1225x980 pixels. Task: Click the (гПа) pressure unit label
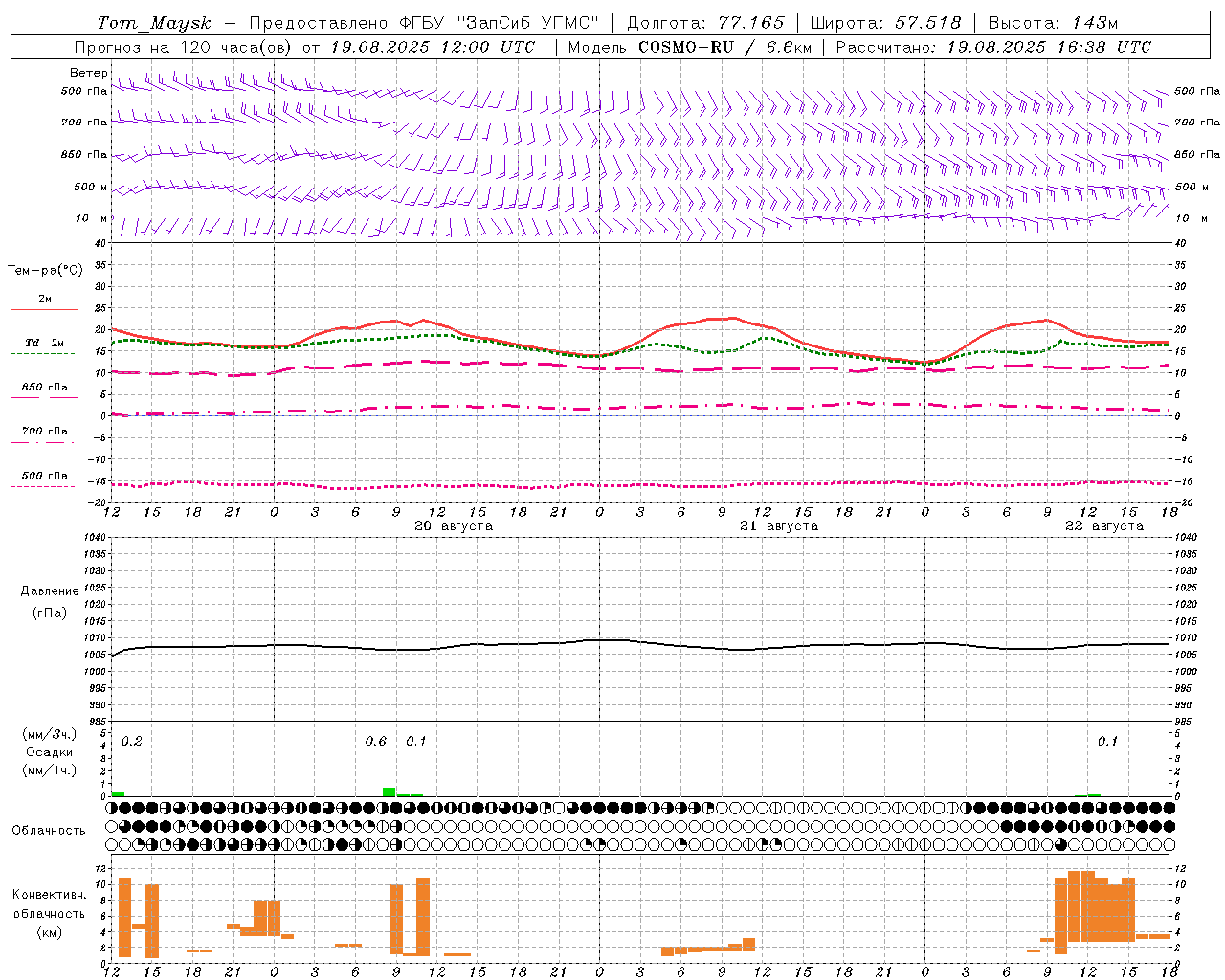tap(50, 613)
